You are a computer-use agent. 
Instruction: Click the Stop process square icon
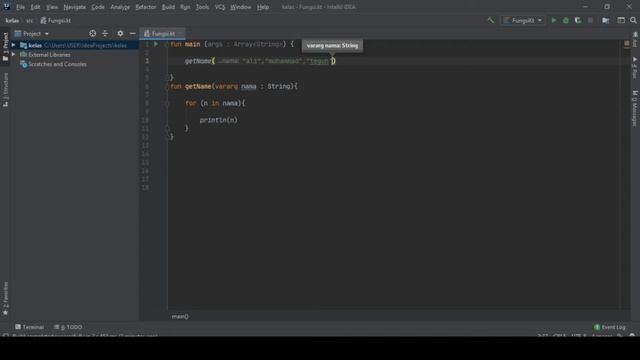[590, 20]
